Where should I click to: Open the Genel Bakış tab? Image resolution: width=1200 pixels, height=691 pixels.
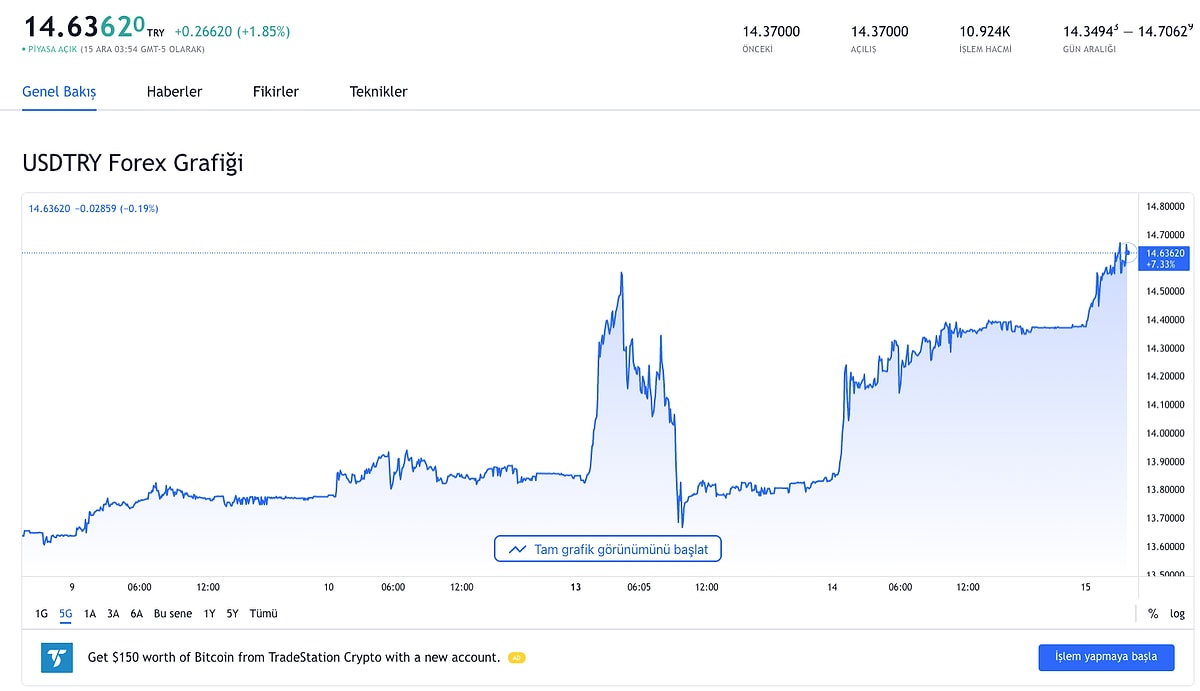pos(59,92)
